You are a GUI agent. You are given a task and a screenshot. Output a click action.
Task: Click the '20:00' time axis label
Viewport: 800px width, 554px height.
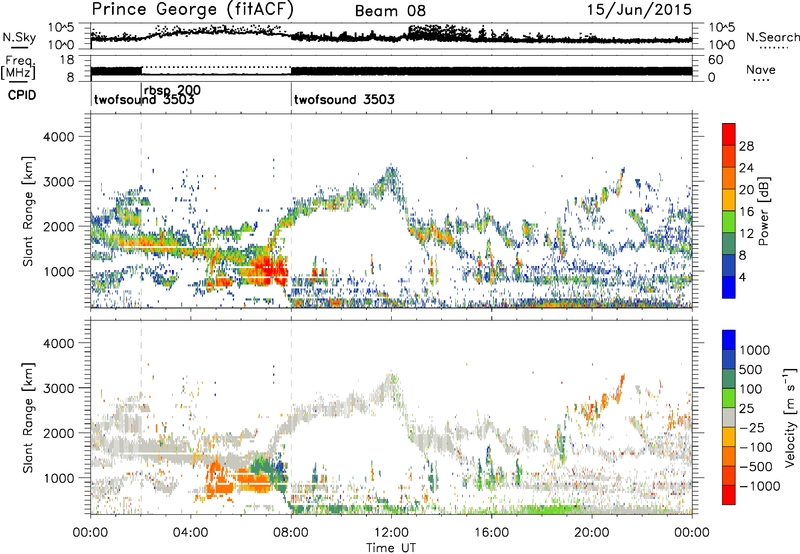(592, 533)
